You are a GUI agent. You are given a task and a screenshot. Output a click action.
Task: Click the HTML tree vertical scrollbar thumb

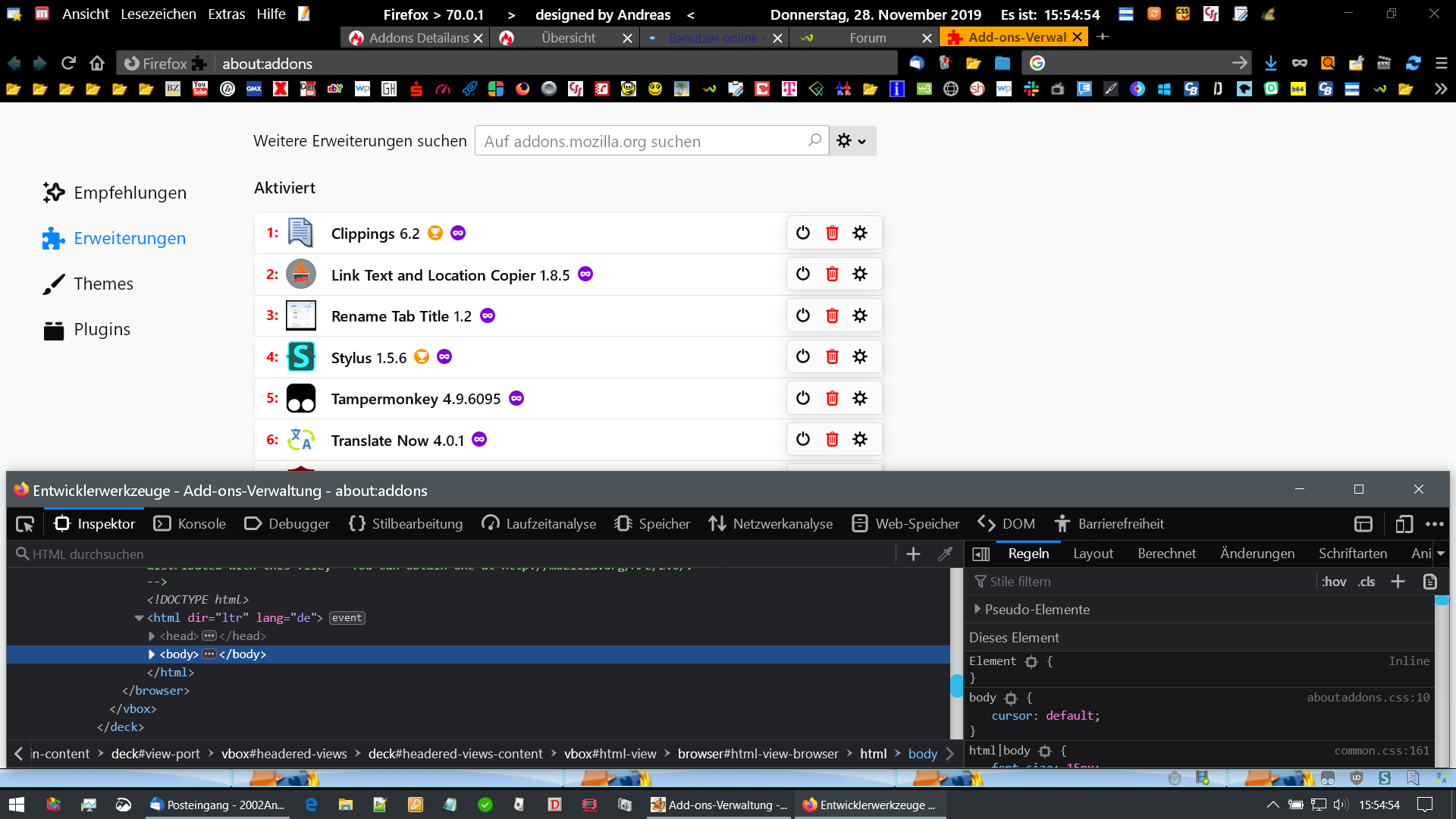[956, 685]
